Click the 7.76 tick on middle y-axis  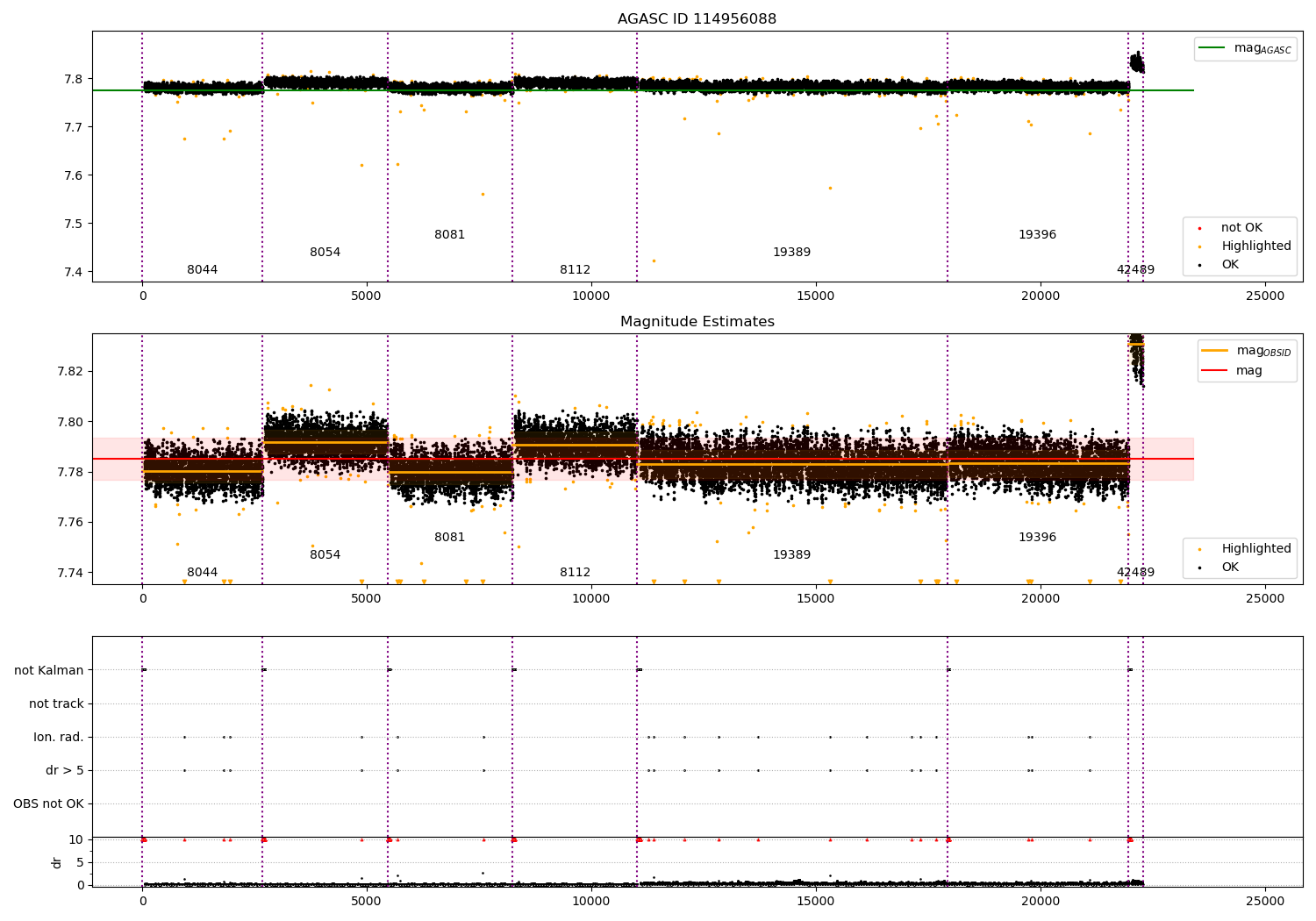pyautogui.click(x=71, y=523)
